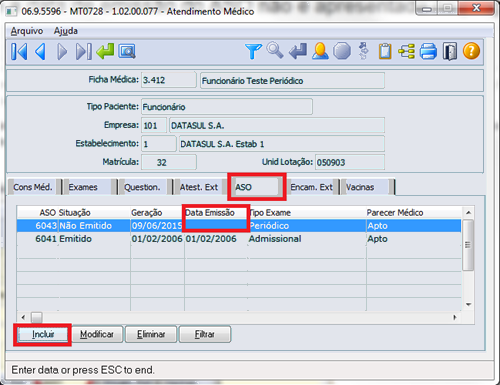Image resolution: width=500 pixels, height=385 pixels.
Task: Click the Admissional cell
Action: click(x=275, y=239)
